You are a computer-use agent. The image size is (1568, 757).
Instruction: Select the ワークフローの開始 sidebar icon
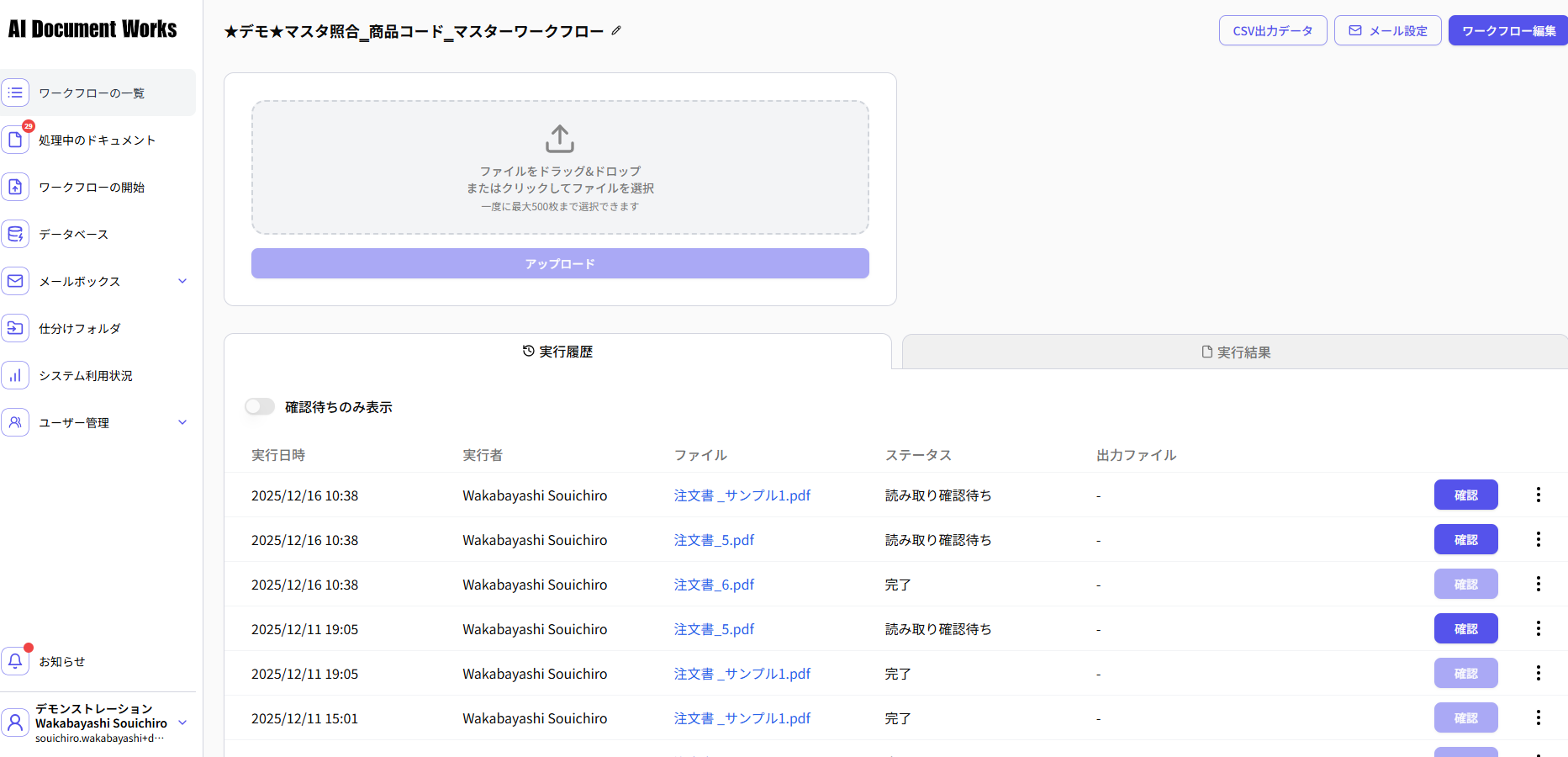(15, 186)
